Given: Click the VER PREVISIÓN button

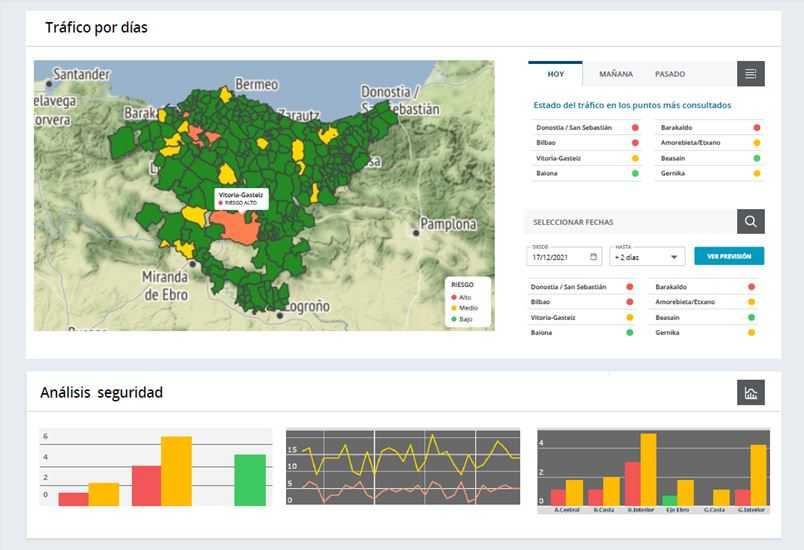Looking at the screenshot, I should (x=729, y=256).
